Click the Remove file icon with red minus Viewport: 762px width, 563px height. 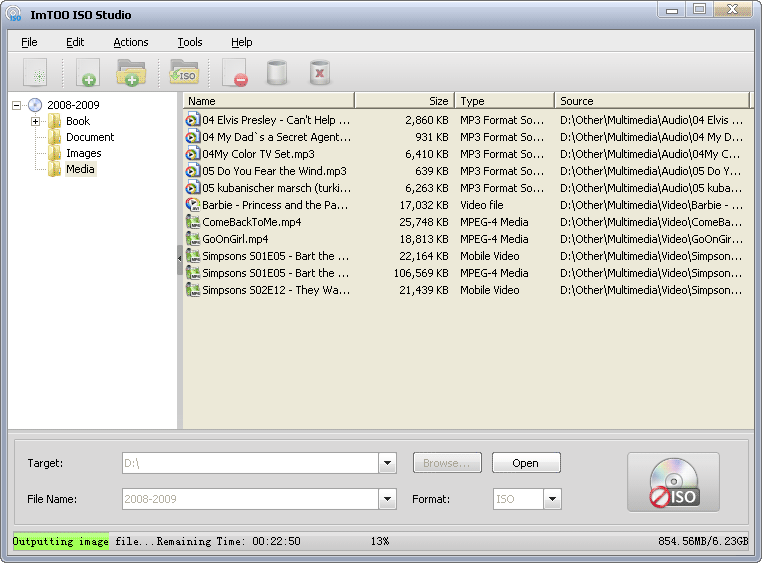(235, 73)
